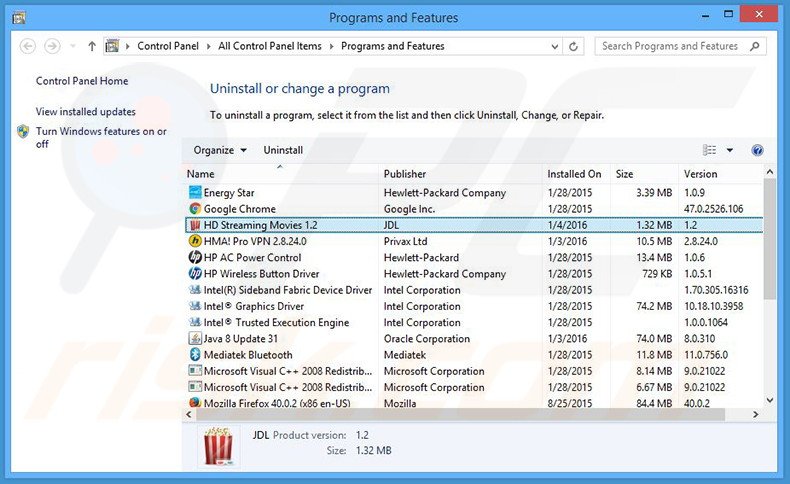Click the Windows features shield icon
Screen dimensions: 790x484
(23, 131)
